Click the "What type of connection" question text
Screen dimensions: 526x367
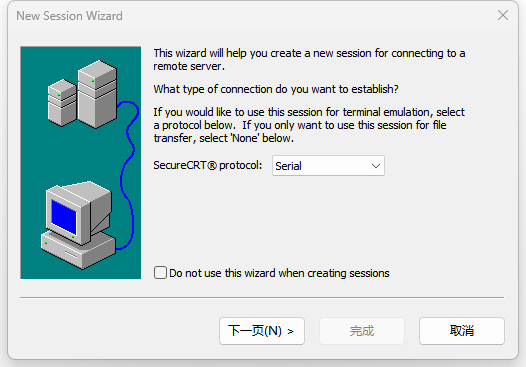coord(276,89)
